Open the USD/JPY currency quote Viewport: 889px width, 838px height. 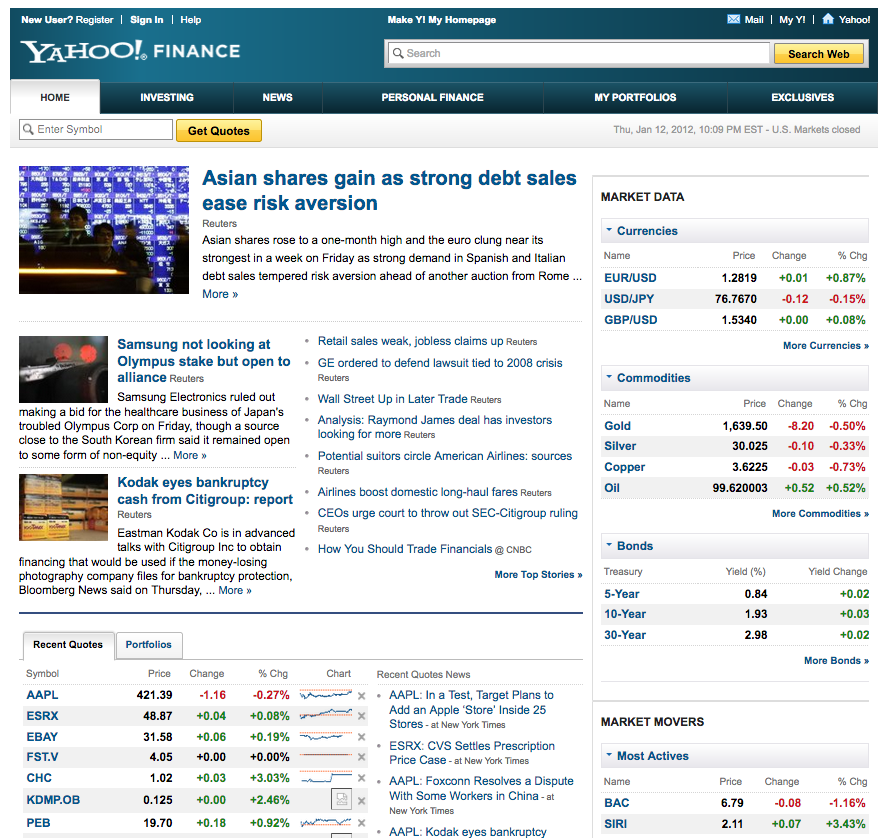coord(629,299)
